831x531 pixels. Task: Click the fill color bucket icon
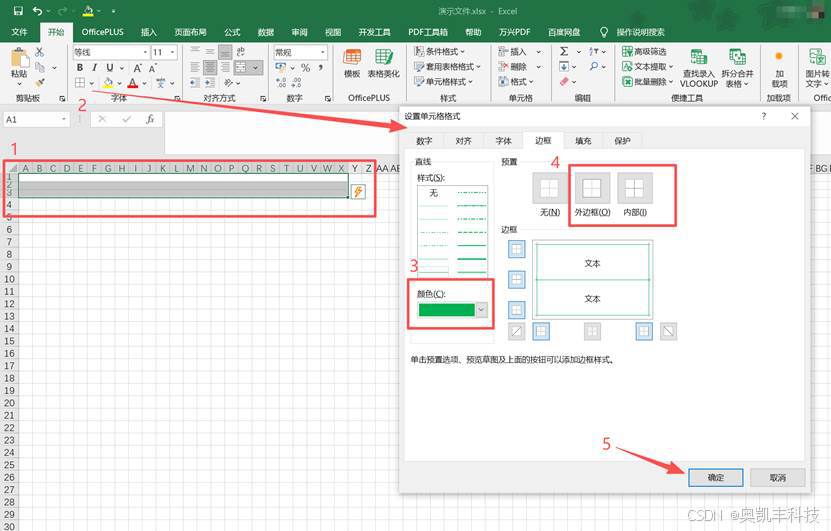point(108,83)
